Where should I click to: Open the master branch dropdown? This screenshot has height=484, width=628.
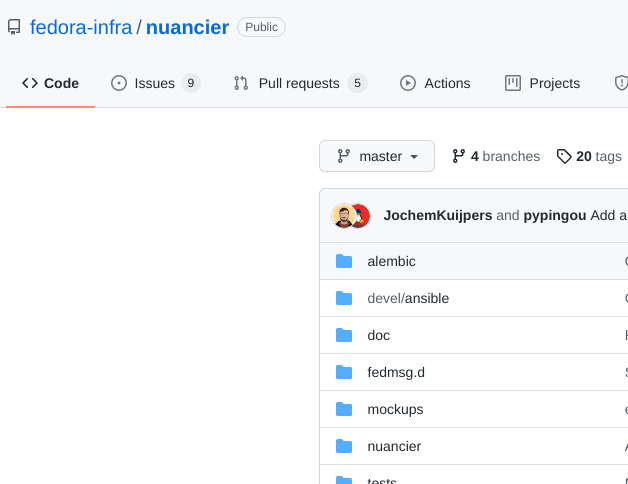pos(377,156)
